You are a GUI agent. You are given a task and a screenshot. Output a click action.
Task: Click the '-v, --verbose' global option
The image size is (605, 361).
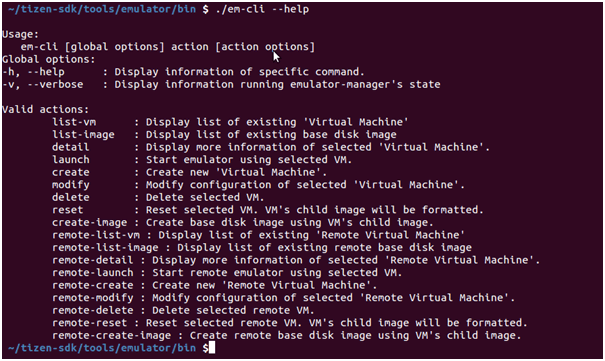point(42,84)
